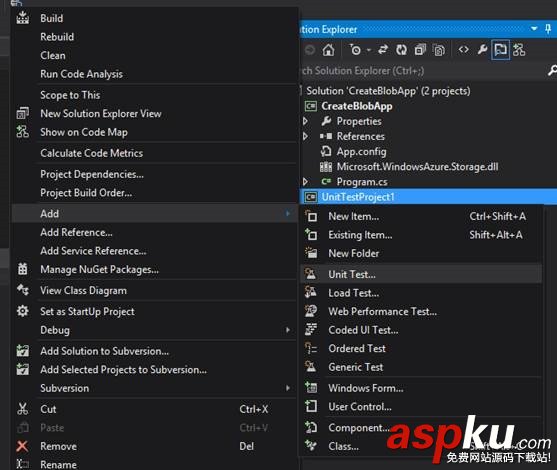
Task: Click the View Code angle brackets icon
Action: point(463,50)
